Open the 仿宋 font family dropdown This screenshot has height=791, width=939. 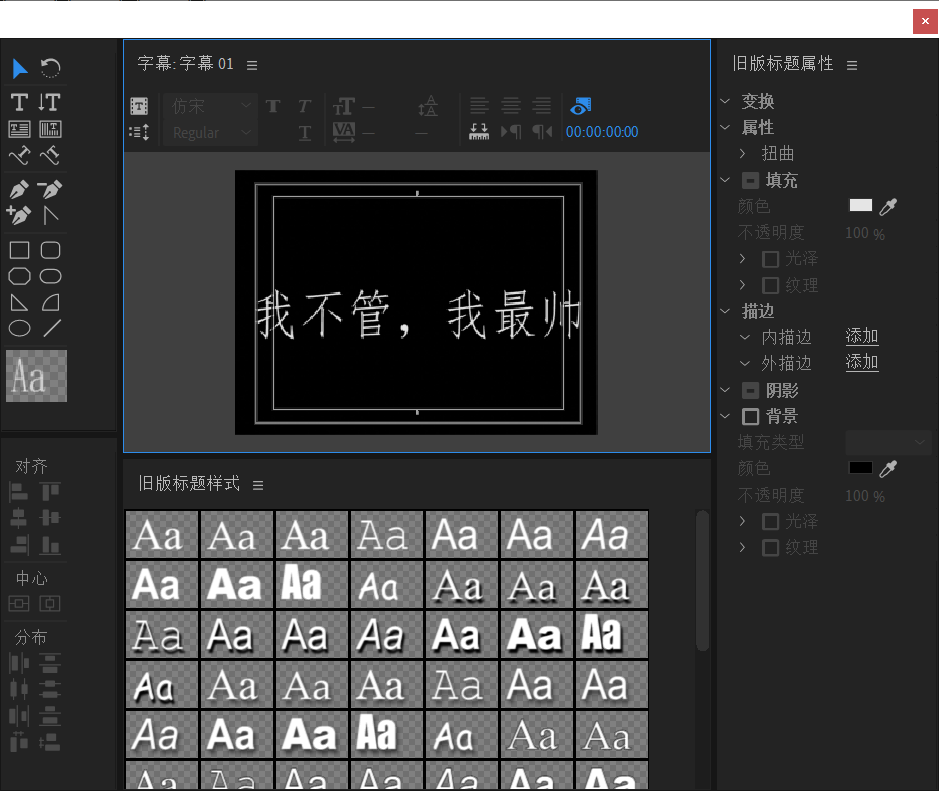tap(210, 106)
